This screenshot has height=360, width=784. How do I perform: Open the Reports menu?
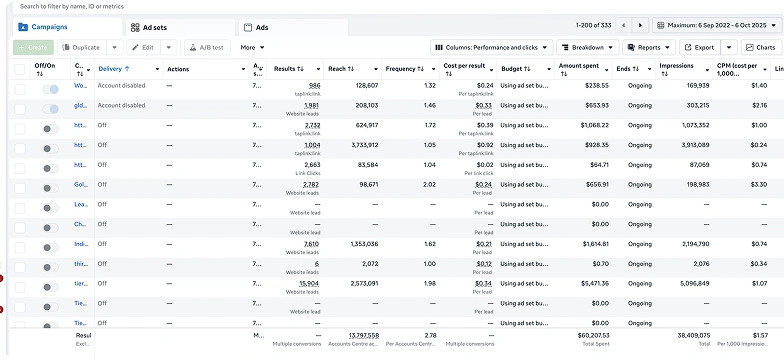(649, 48)
